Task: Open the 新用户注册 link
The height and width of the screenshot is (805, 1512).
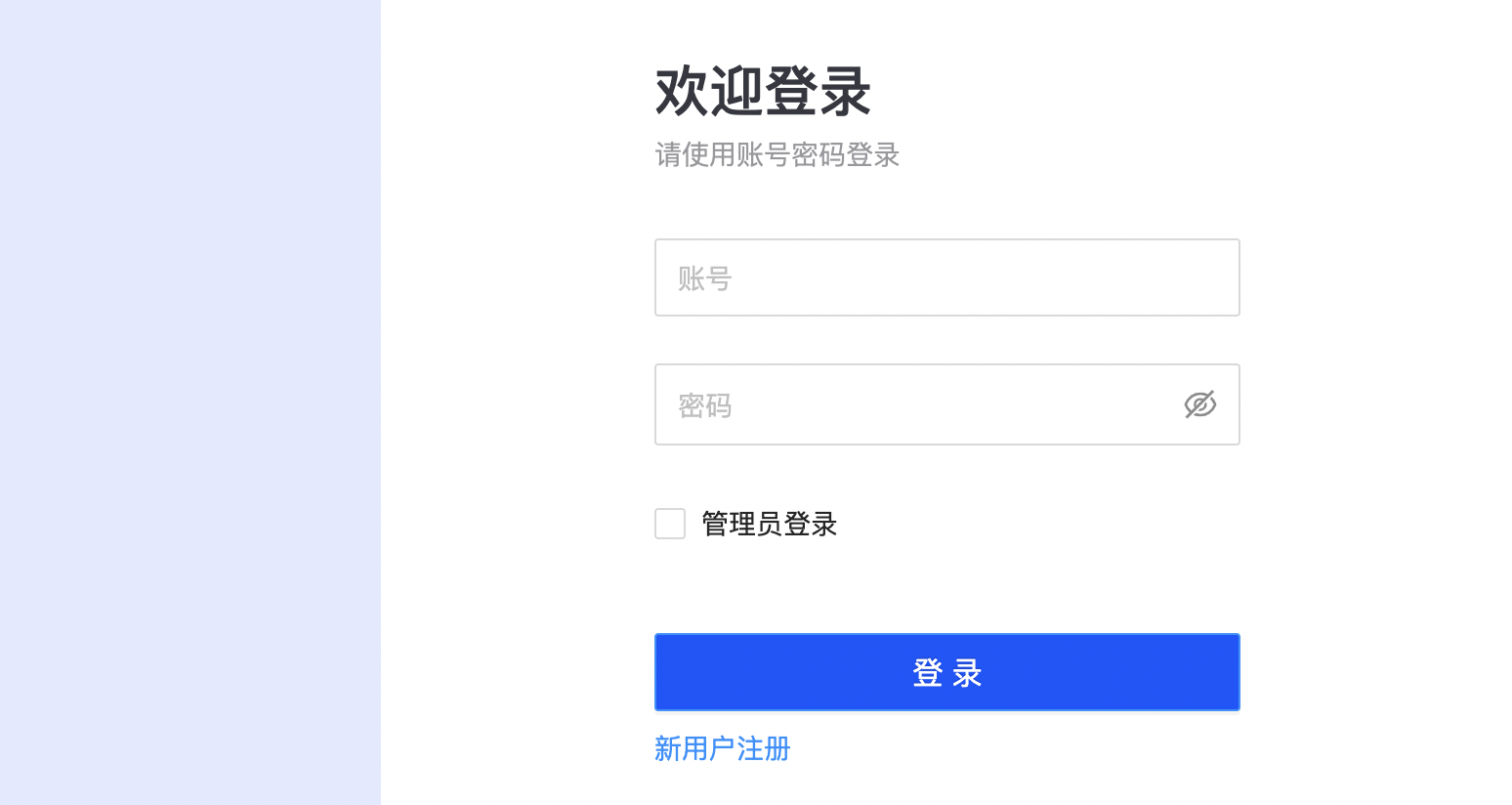Action: [x=722, y=748]
